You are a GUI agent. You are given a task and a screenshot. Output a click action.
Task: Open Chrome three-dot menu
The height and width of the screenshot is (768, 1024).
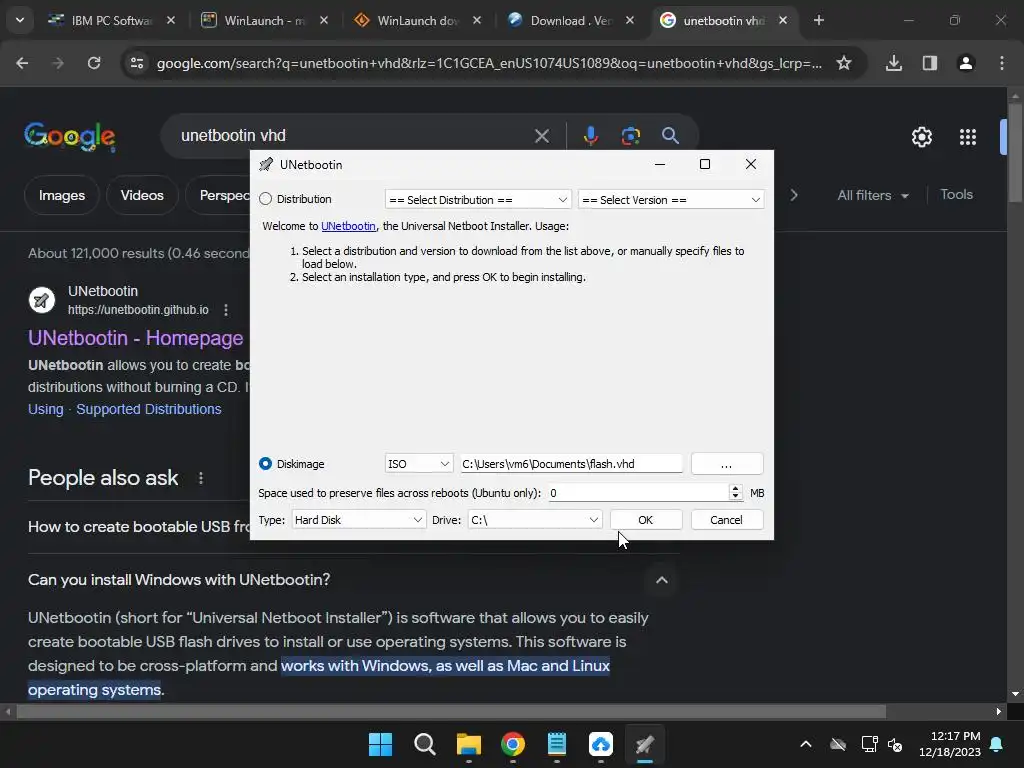click(x=1002, y=63)
